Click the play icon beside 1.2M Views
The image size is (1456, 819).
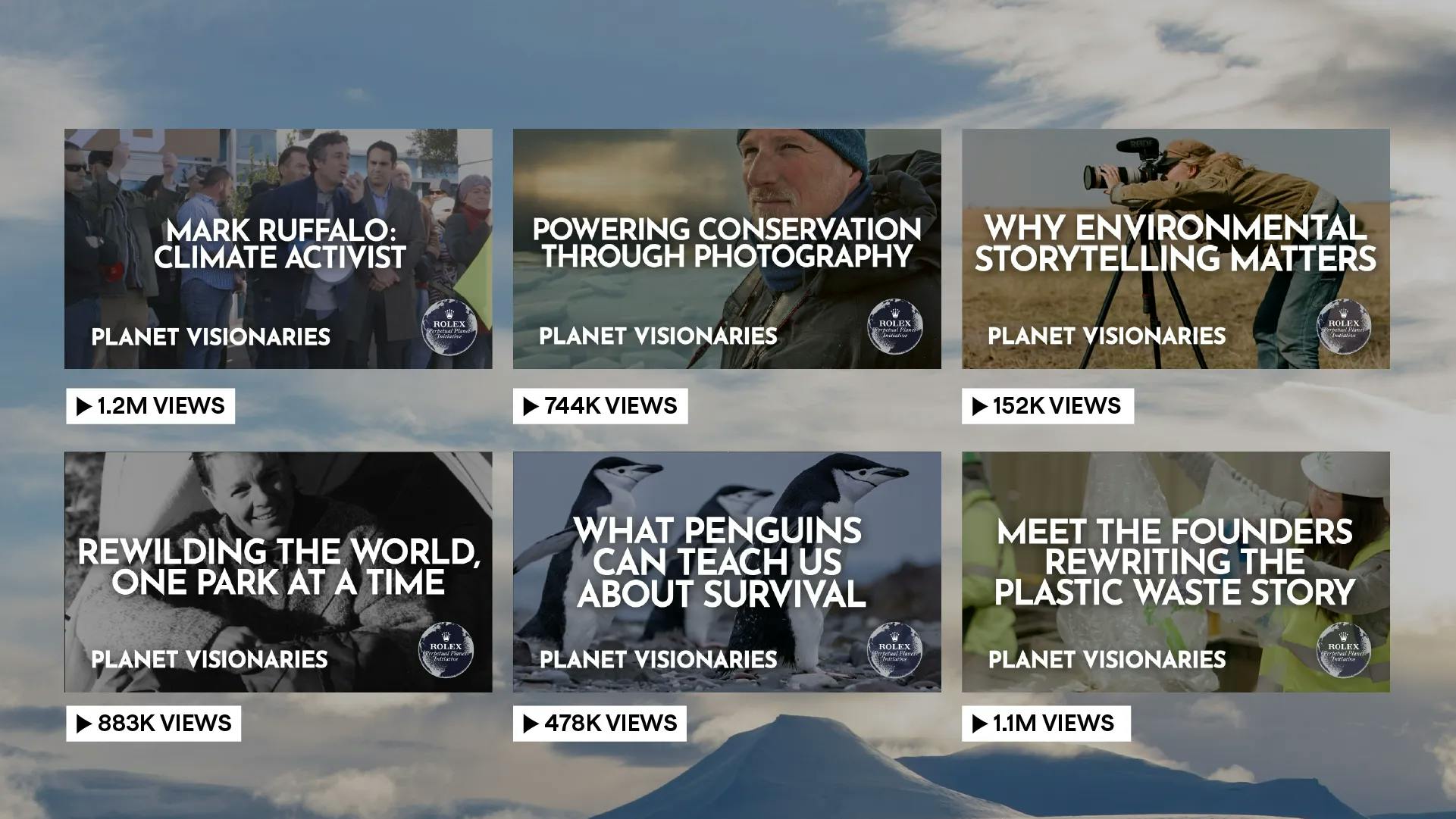84,407
